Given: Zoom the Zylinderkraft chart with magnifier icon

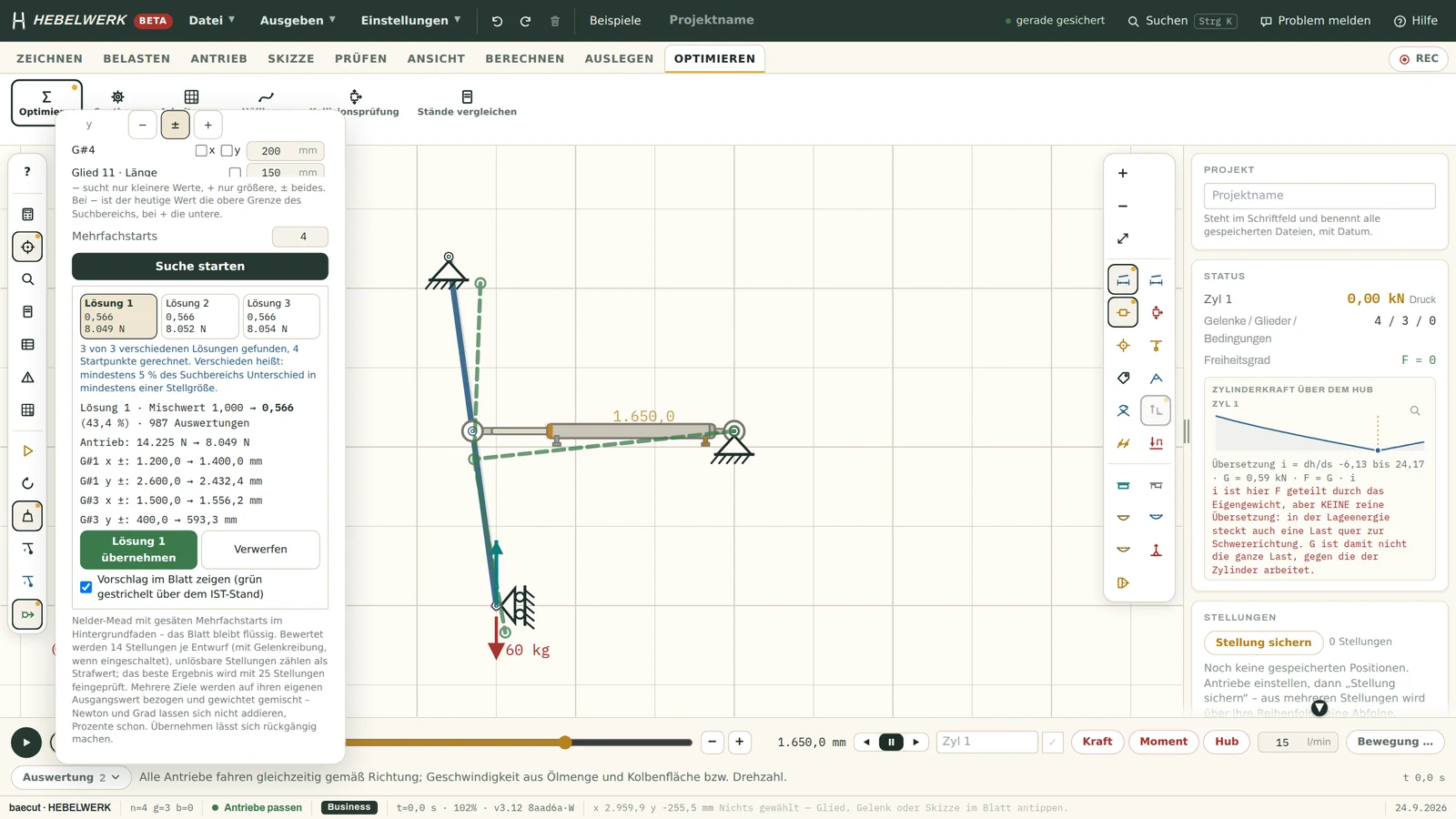Looking at the screenshot, I should [1415, 410].
